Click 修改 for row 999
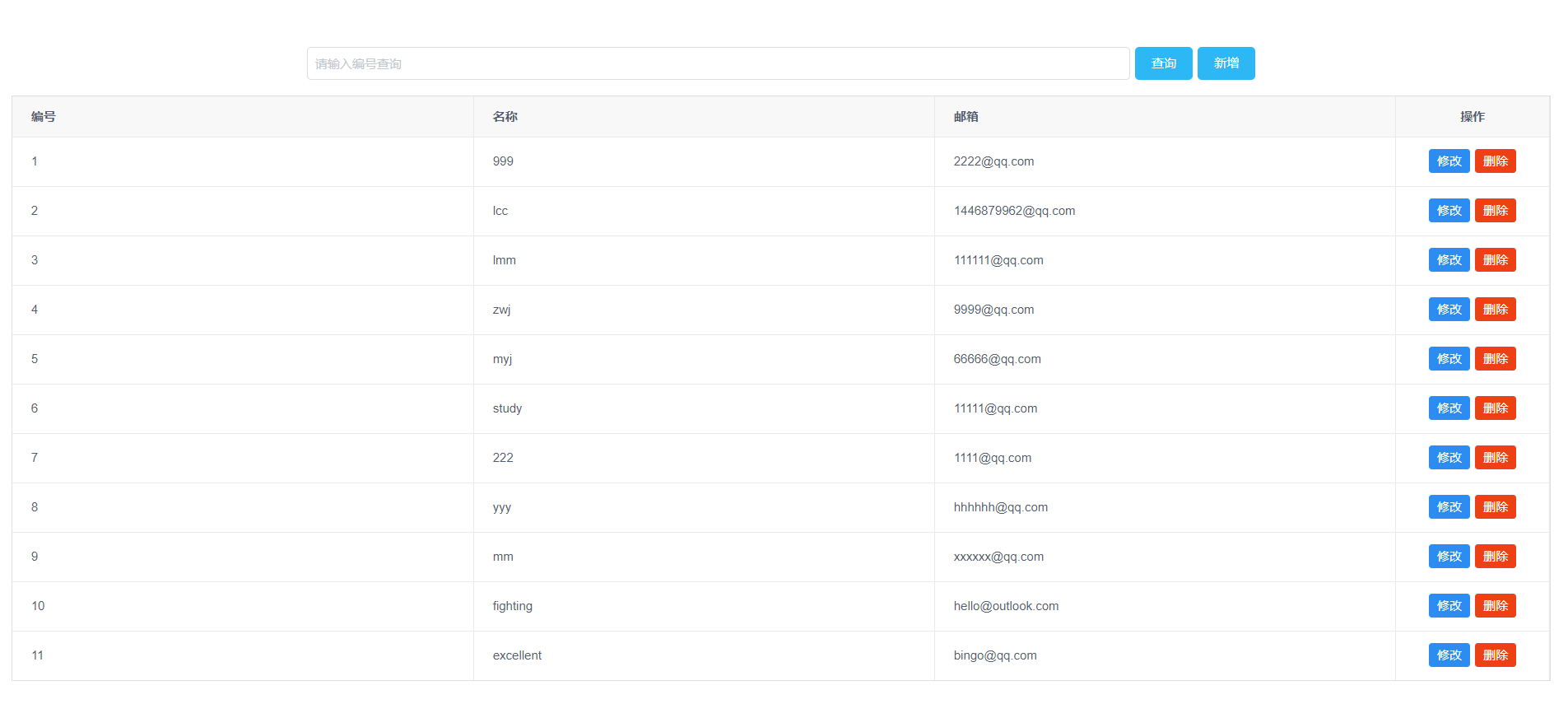 (x=1449, y=161)
